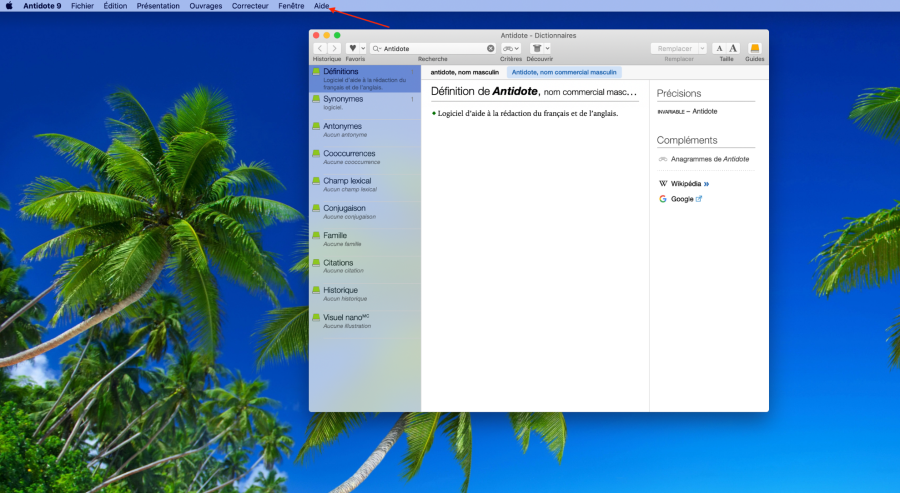Screen dimensions: 900x493
Task: Go back in dictionary history
Action: [320, 48]
